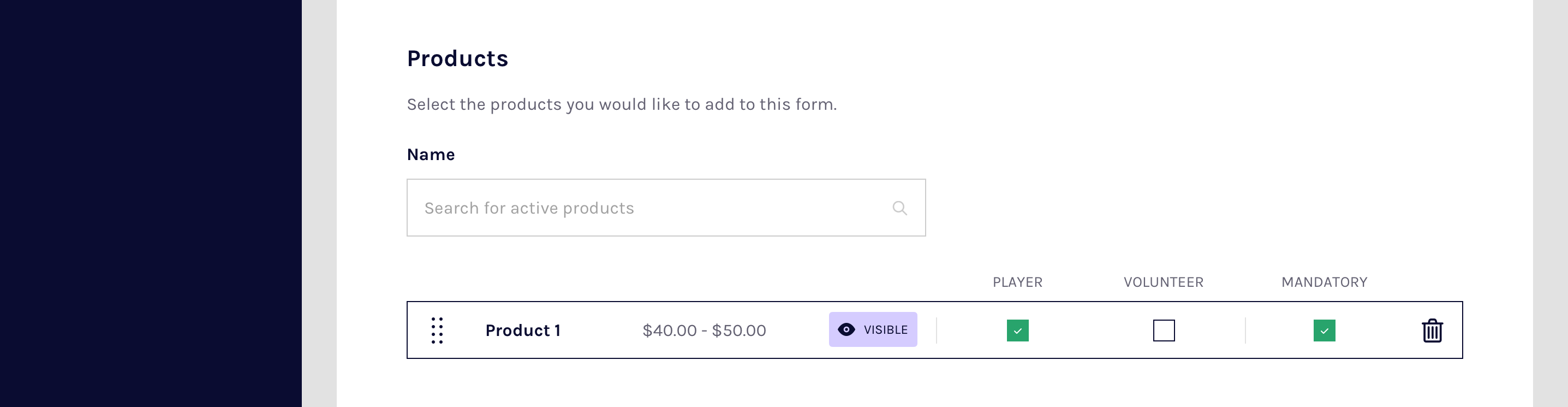Viewport: 1568px width, 407px height.
Task: Click the dark navy sidebar panel
Action: point(150,203)
